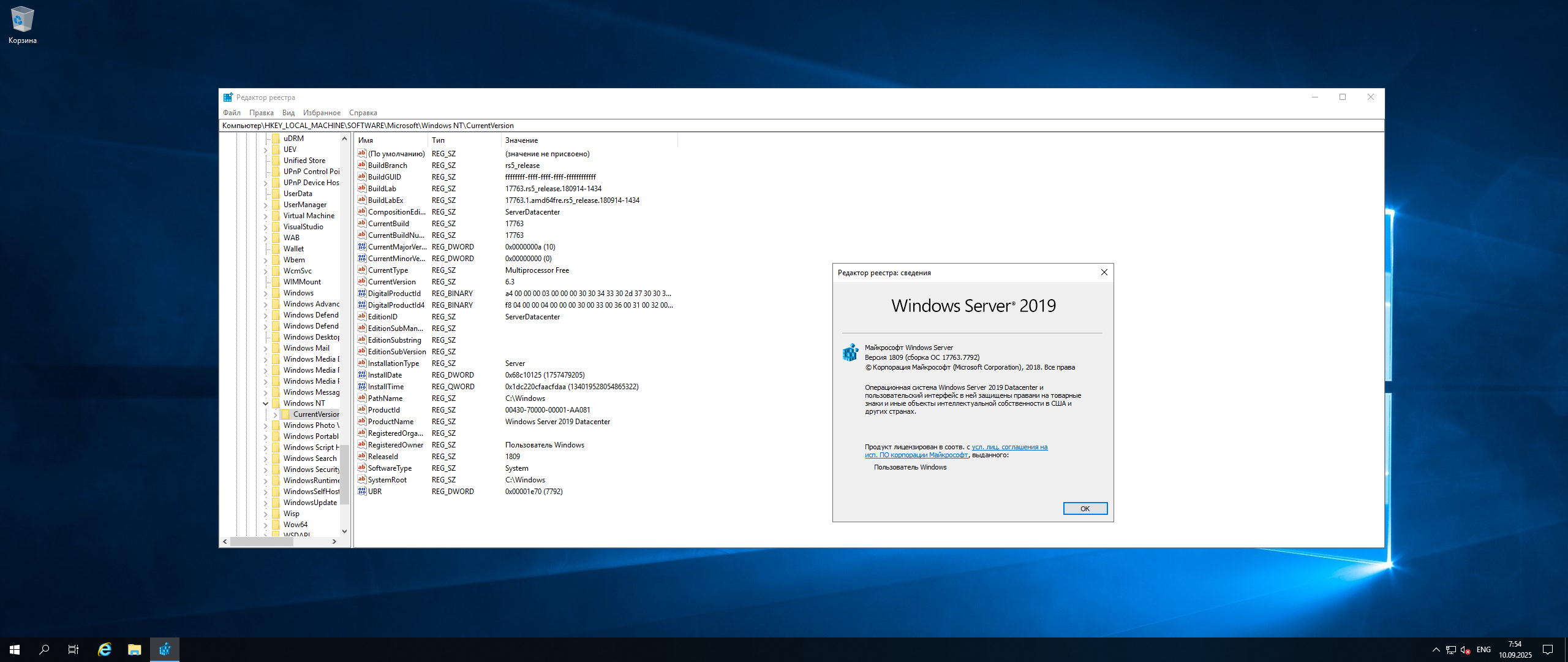Click the tree scroll-down arrow

click(344, 531)
